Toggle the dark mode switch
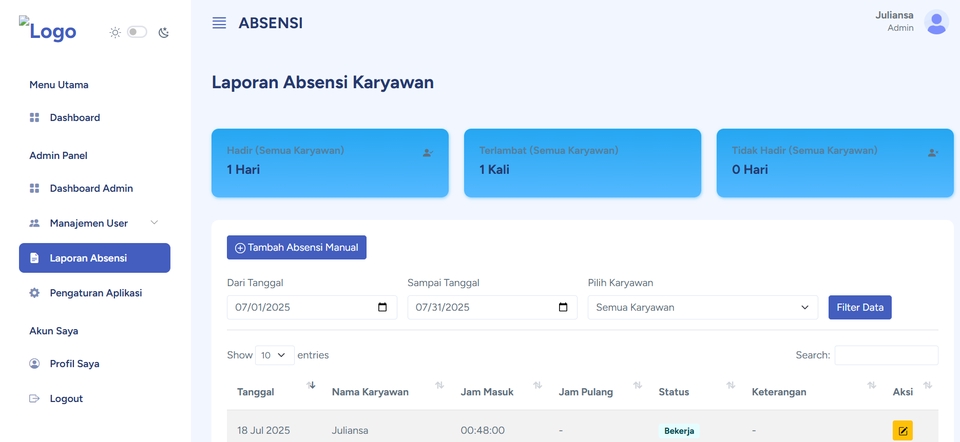This screenshot has width=960, height=442. tap(137, 32)
